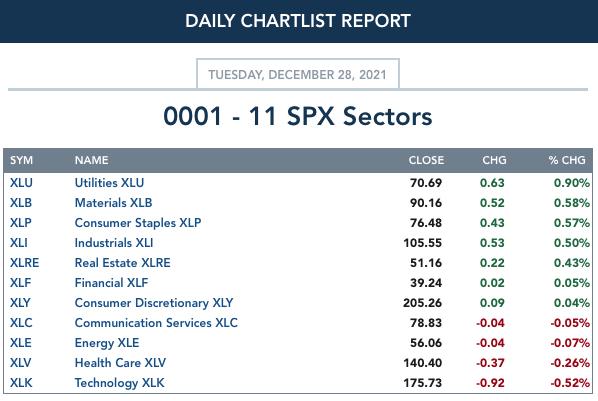Open the Technology XLK link
This screenshot has height=401, width=598.
119,383
